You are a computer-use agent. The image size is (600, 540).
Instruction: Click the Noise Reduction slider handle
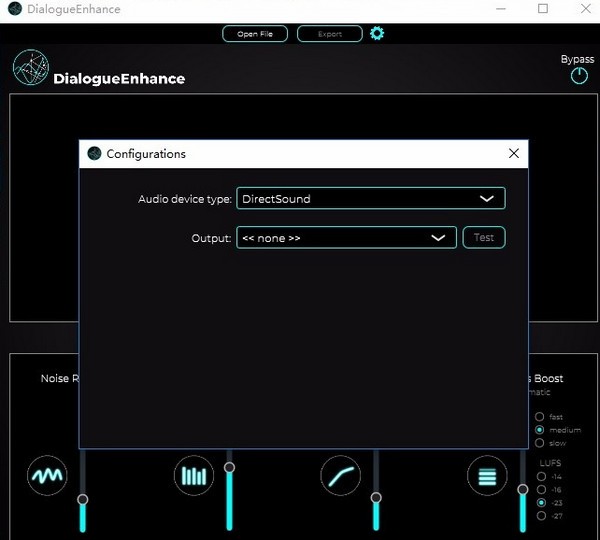pos(83,499)
